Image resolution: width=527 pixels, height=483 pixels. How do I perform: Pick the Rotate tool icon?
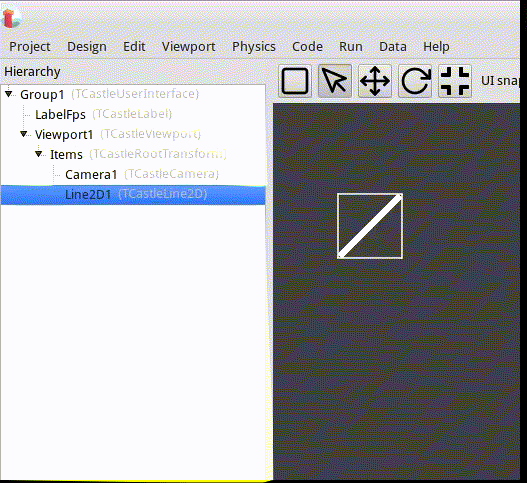(x=415, y=81)
